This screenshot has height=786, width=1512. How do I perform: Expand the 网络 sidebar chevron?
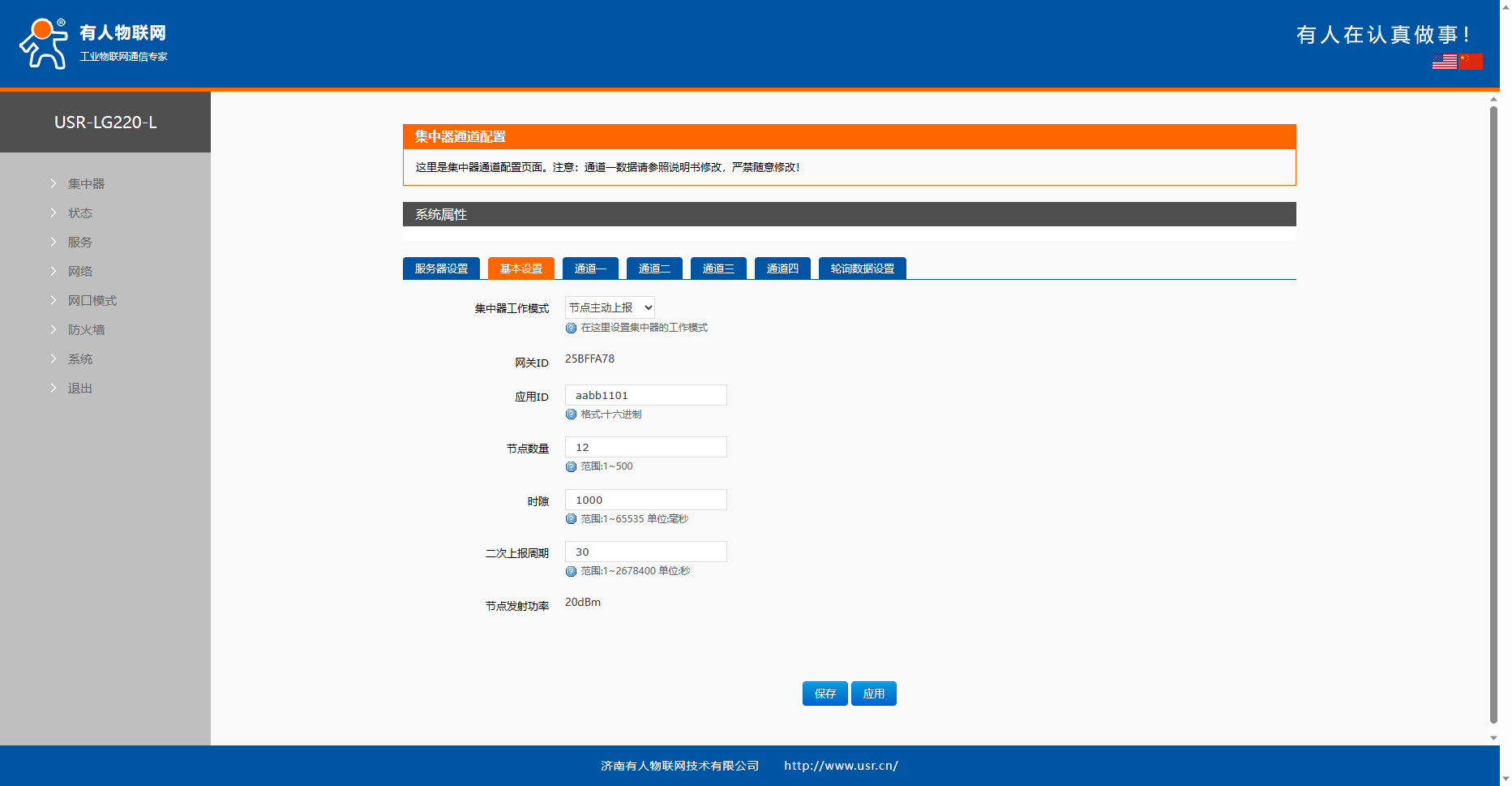pyautogui.click(x=54, y=271)
